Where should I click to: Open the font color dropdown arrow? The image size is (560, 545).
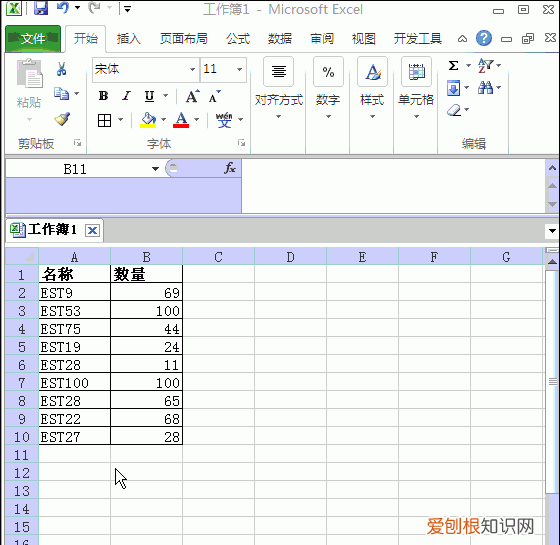point(196,120)
